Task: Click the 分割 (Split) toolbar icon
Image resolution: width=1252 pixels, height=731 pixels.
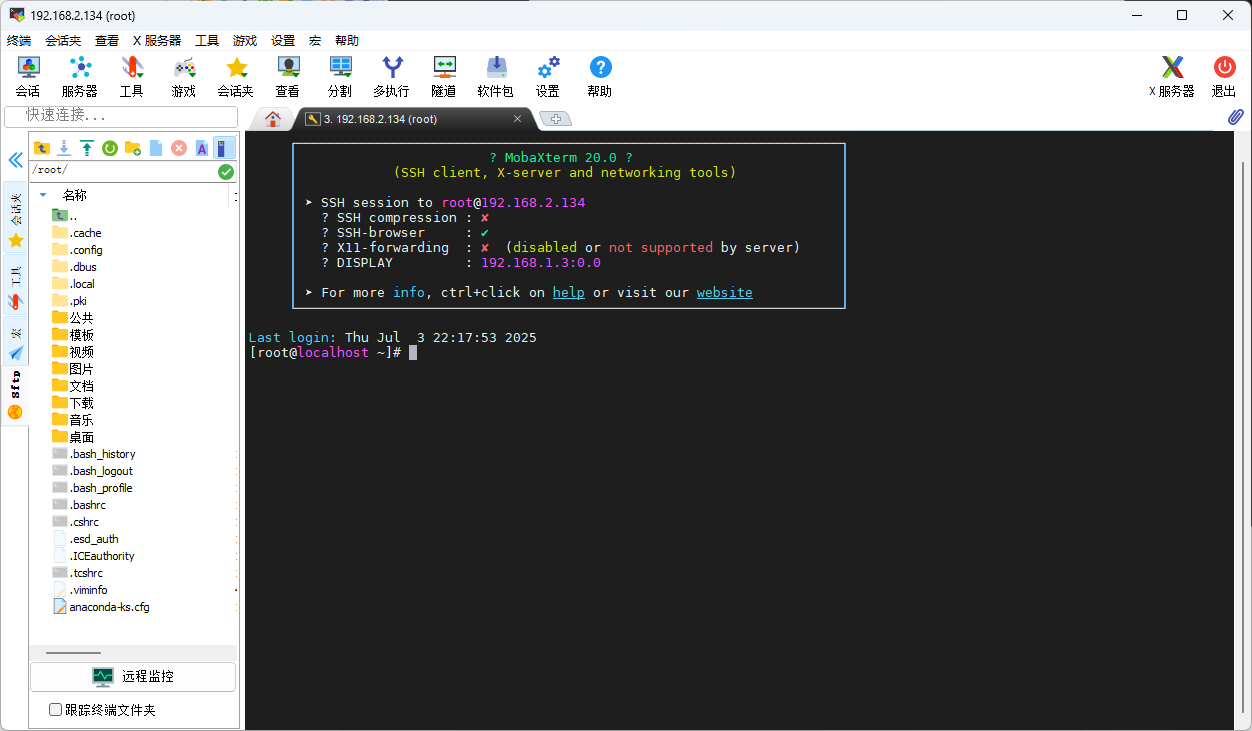Action: tap(340, 77)
